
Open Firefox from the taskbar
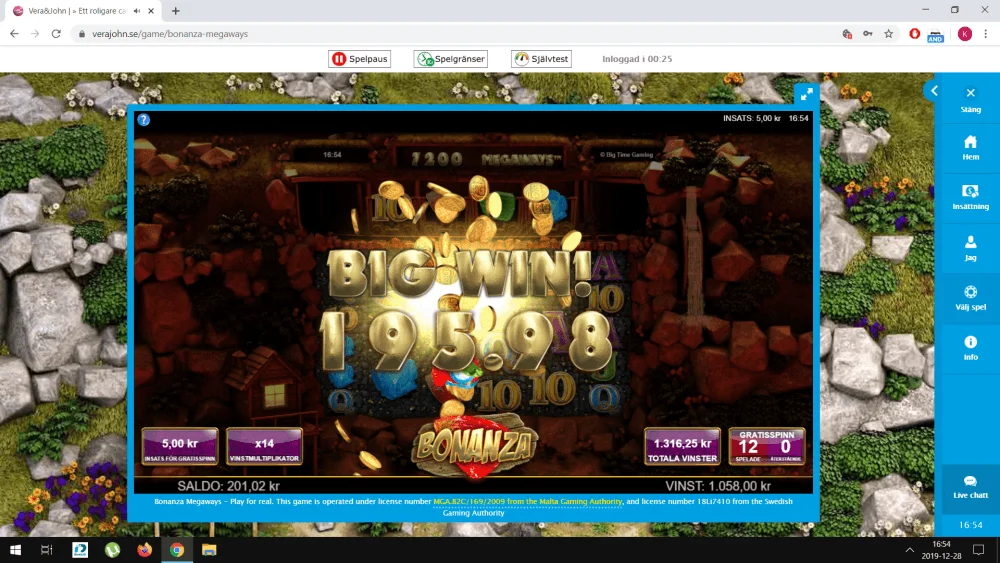tap(145, 550)
